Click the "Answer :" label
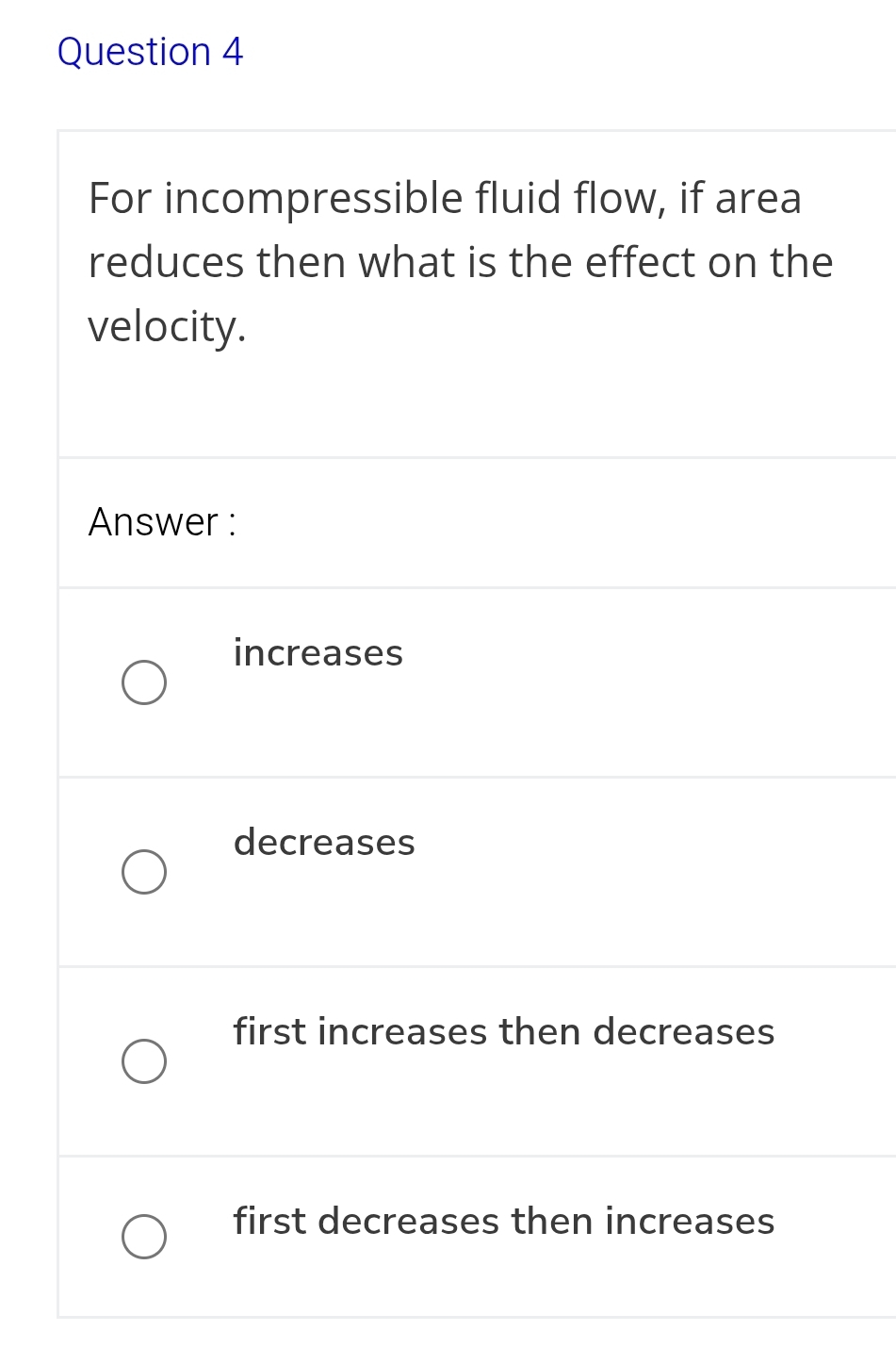 (162, 522)
